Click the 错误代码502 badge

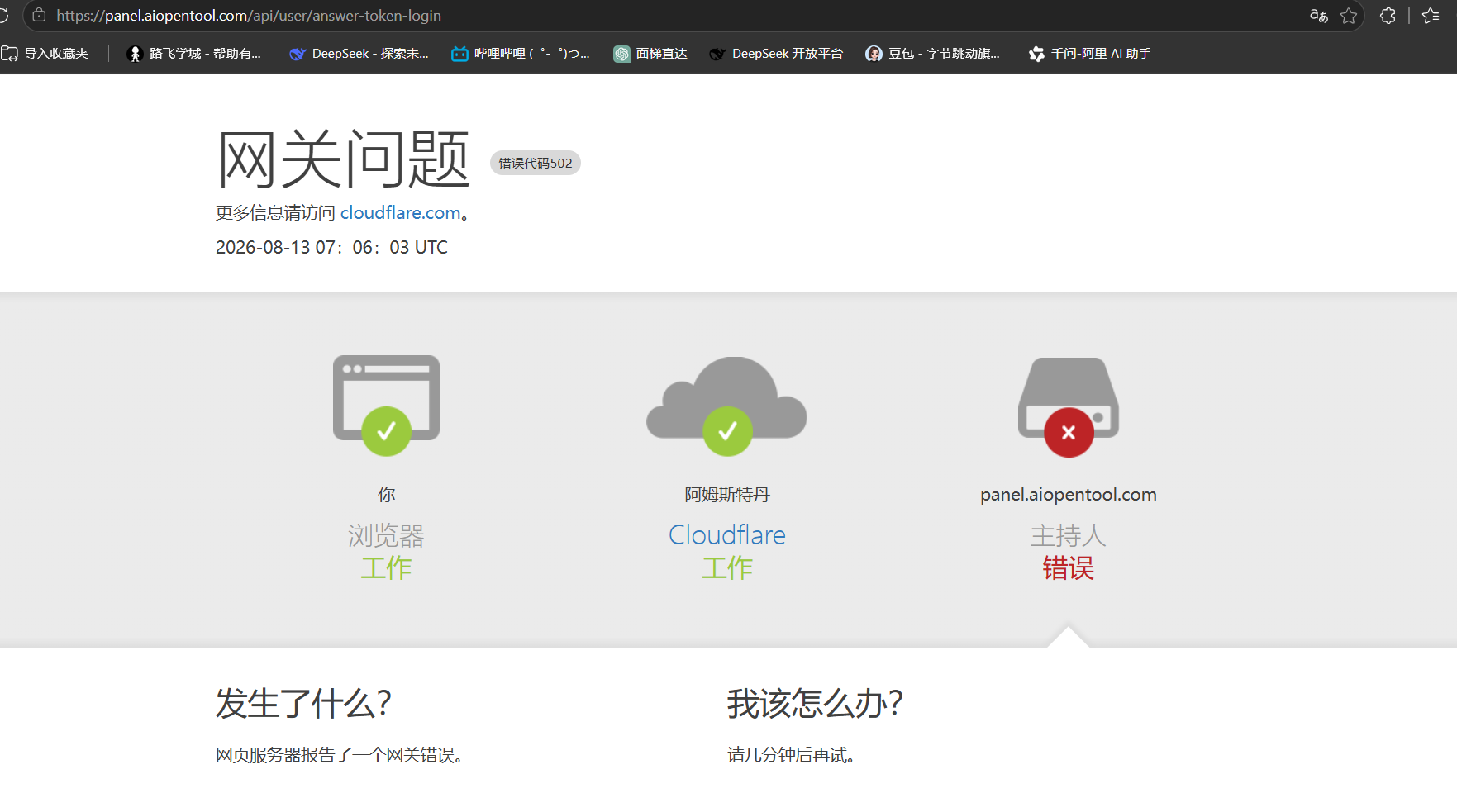click(x=536, y=163)
